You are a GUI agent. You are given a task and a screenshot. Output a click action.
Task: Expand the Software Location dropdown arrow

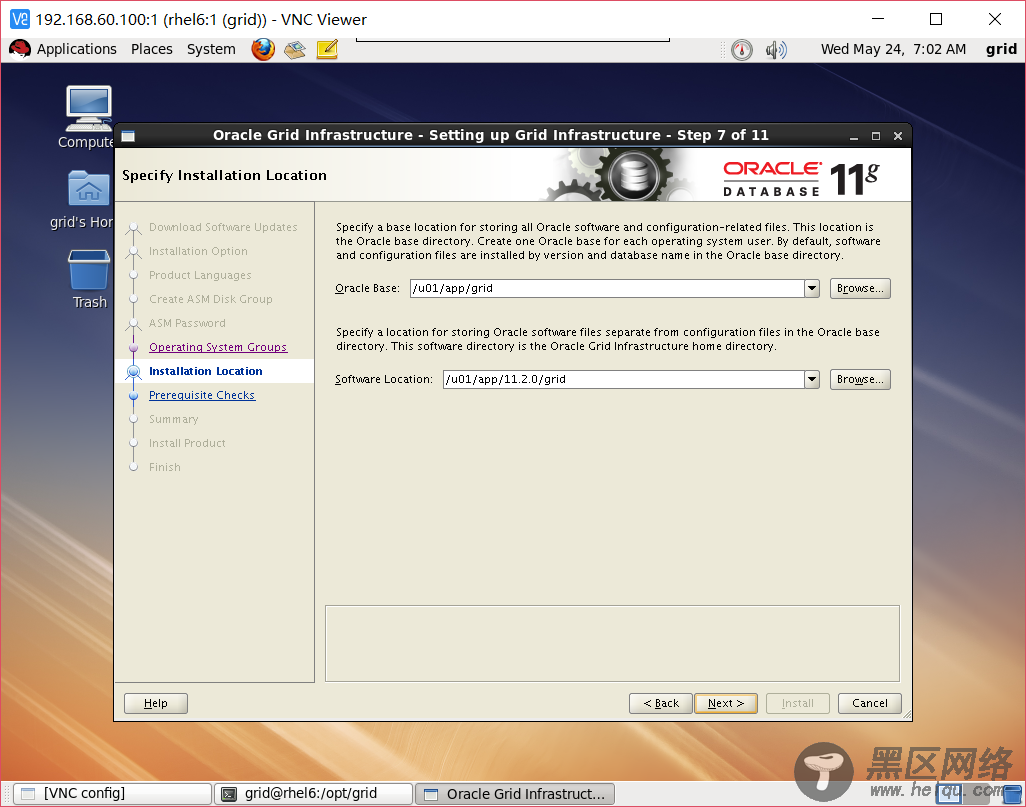coord(811,379)
